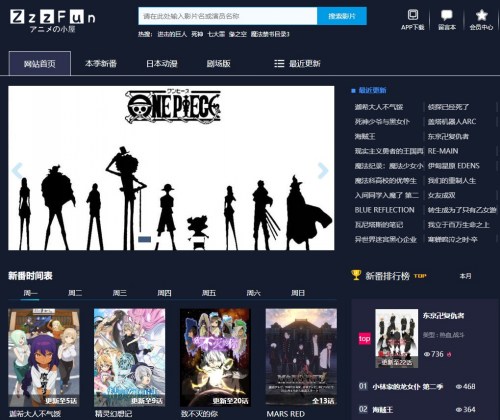
Task: Click the carousel indicator dot on the banner
Action: click(144, 239)
